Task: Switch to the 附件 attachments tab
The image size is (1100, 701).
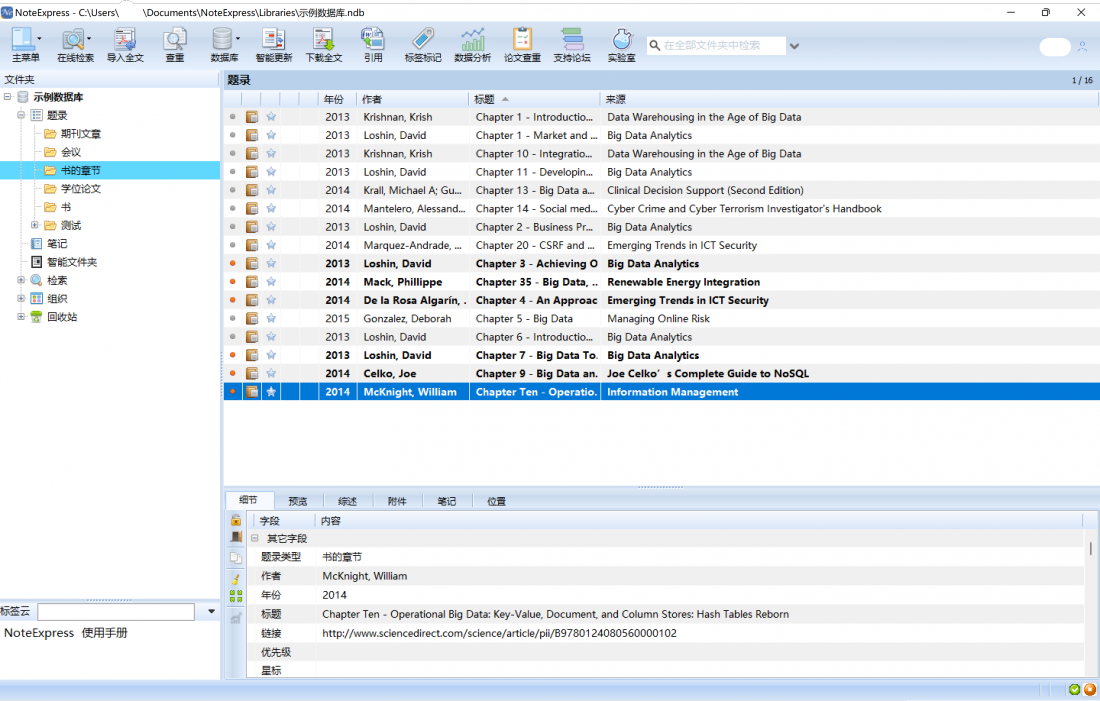Action: pos(397,501)
